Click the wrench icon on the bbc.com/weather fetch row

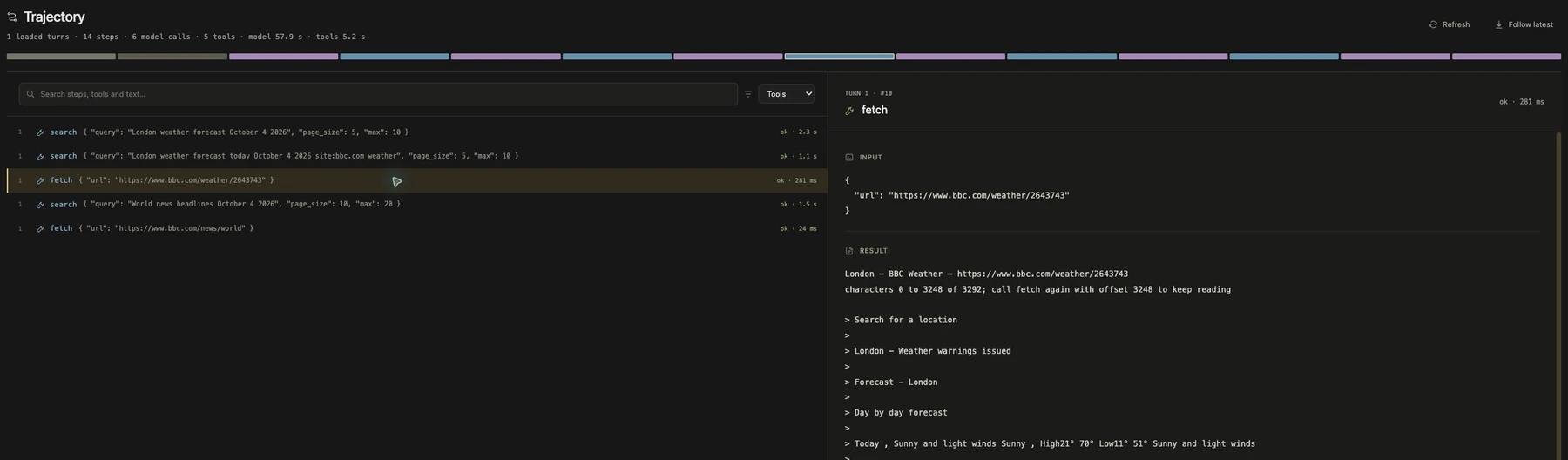coord(40,181)
